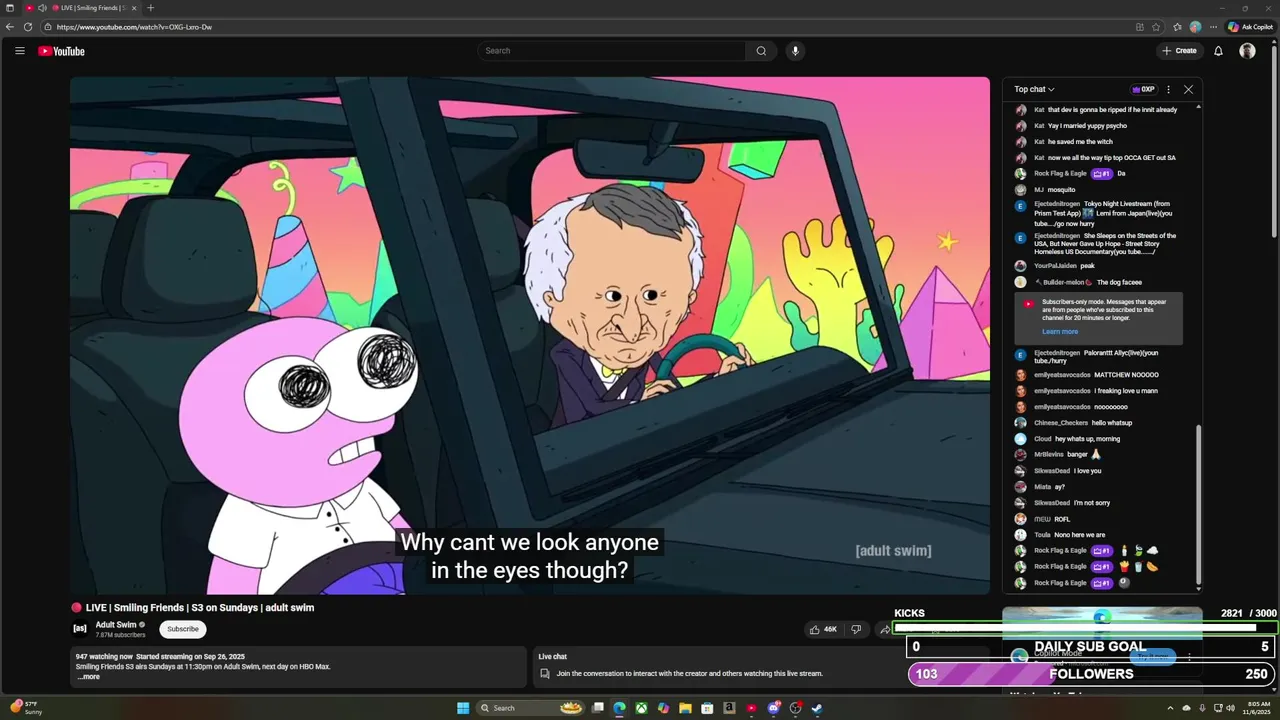
Task: Open the Adult Swim channel name
Action: point(116,624)
